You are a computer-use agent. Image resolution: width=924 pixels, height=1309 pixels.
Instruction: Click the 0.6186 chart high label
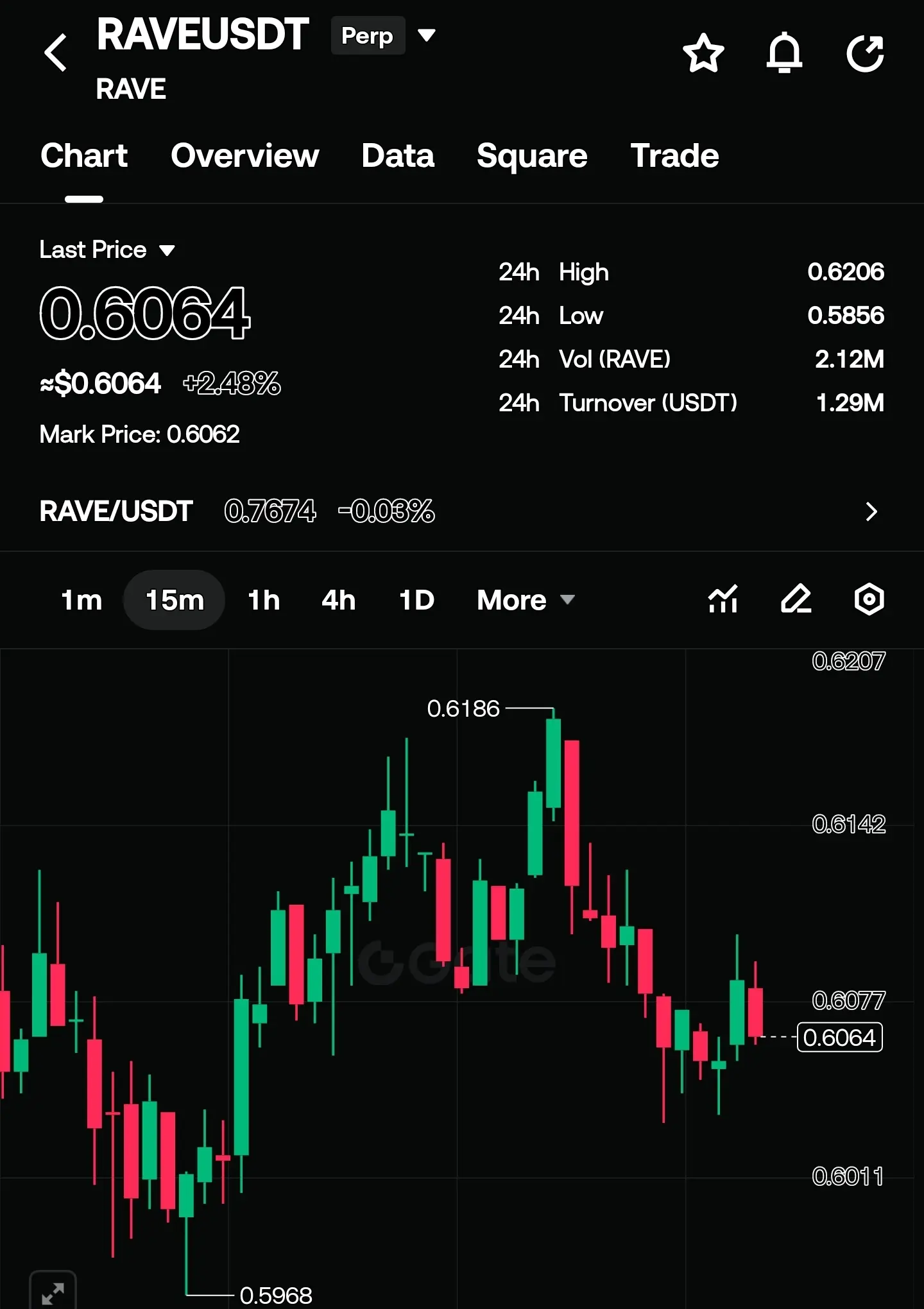pyautogui.click(x=463, y=708)
